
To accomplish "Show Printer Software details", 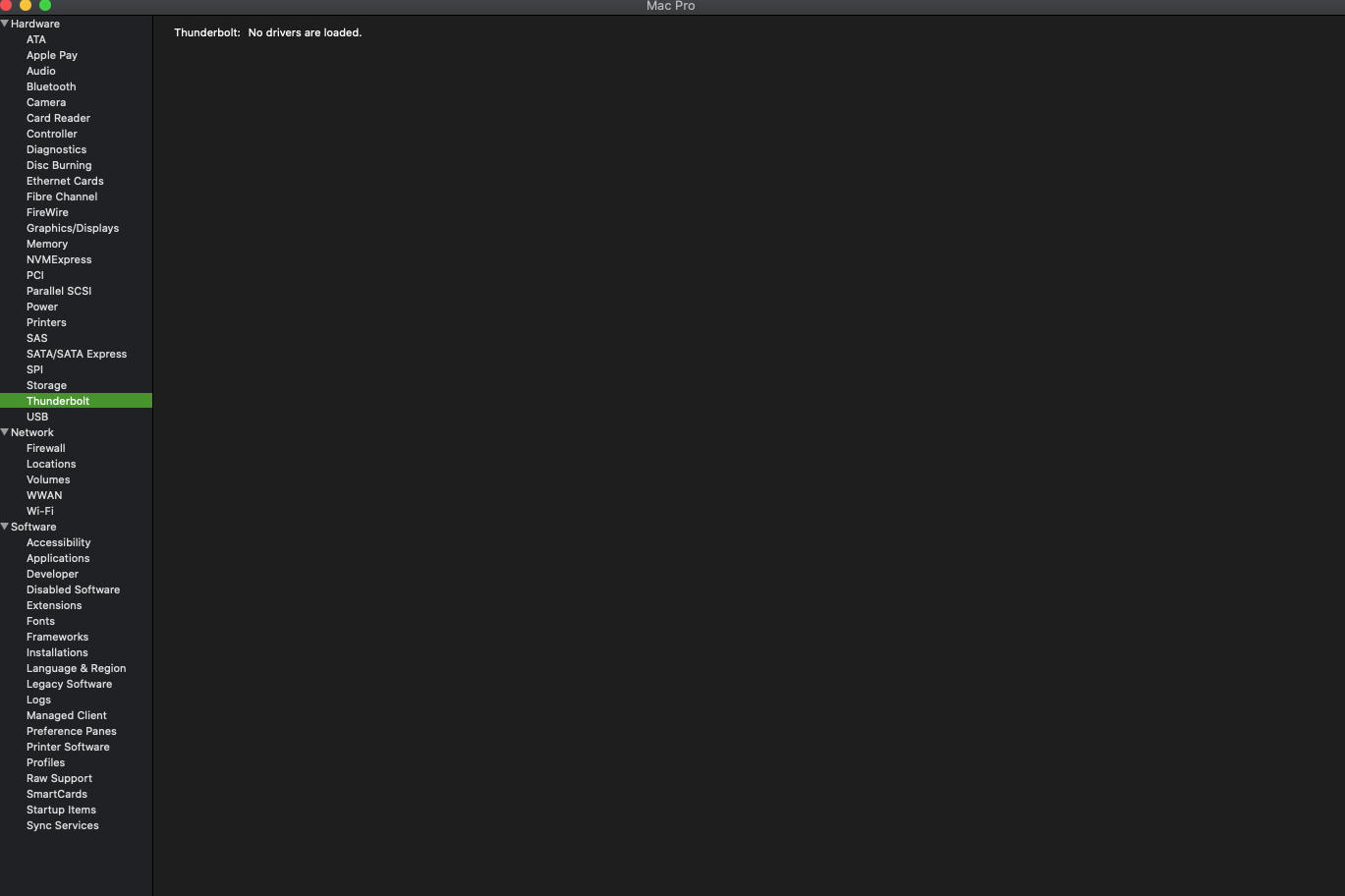I will 68,747.
